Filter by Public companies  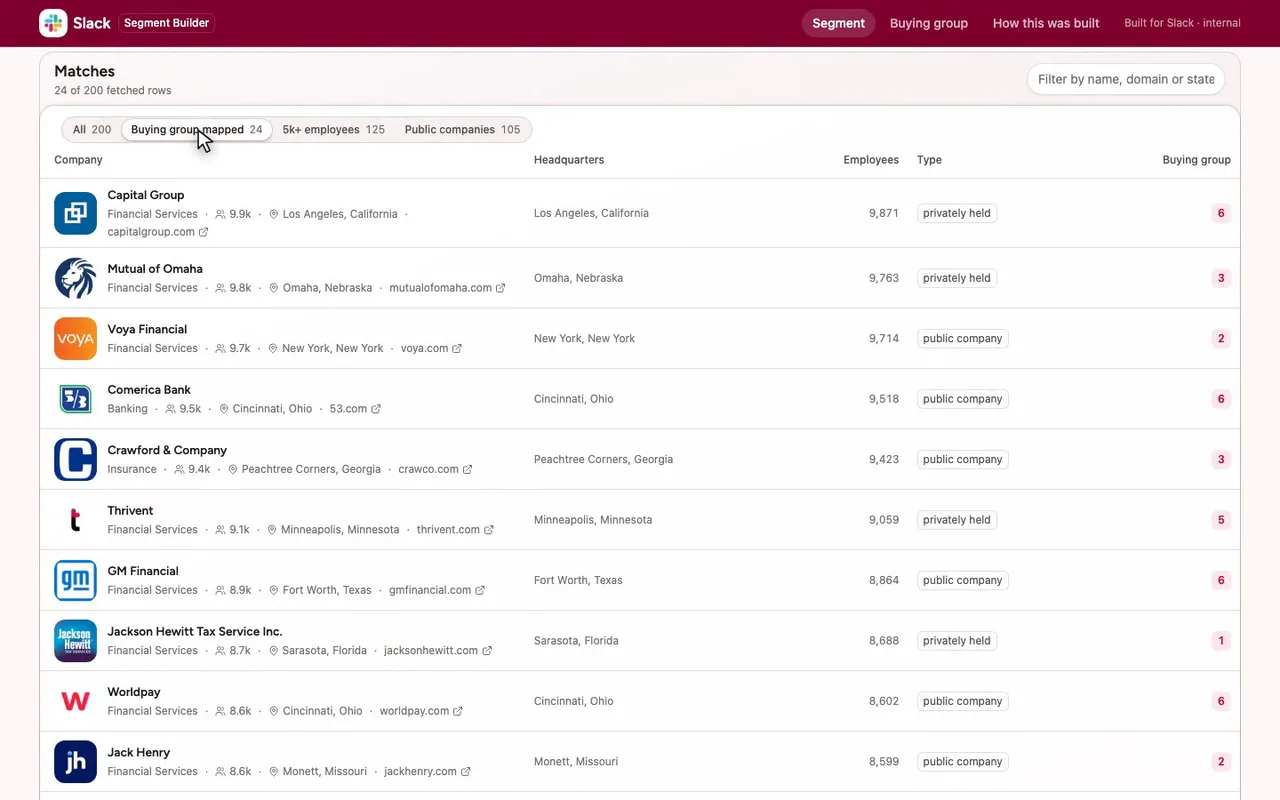coord(462,130)
